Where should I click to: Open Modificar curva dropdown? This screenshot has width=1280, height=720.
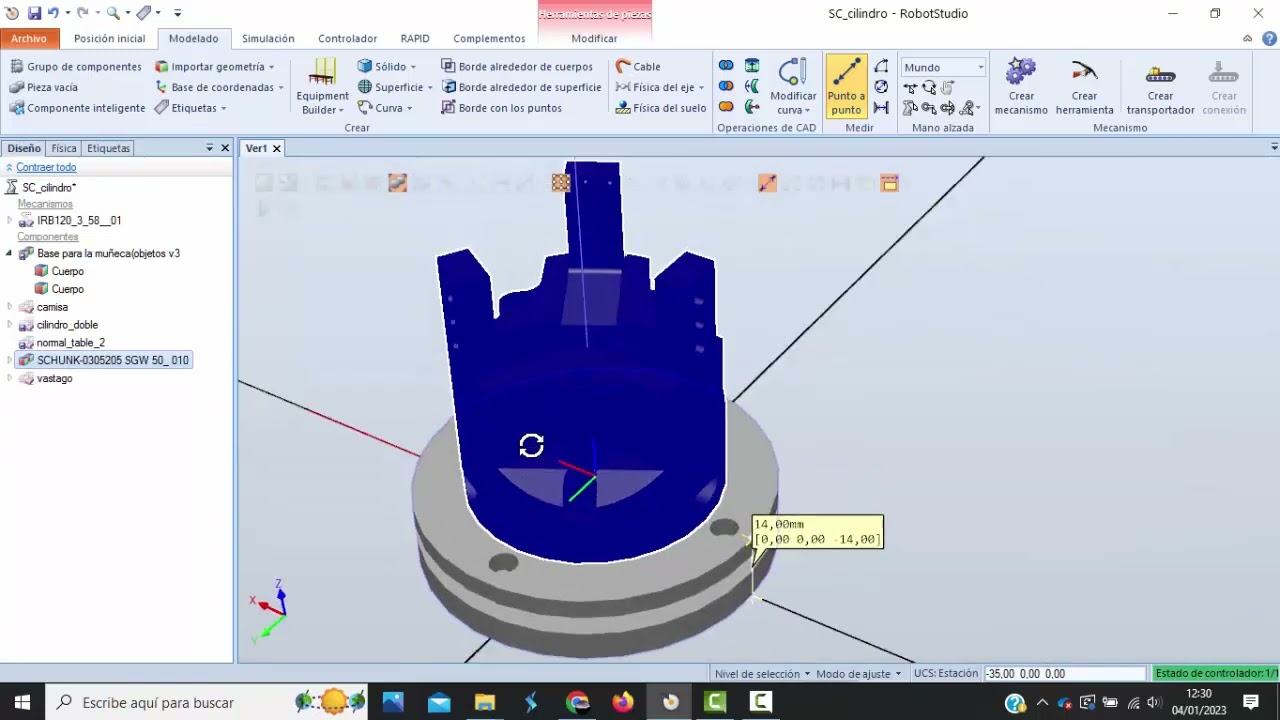793,87
